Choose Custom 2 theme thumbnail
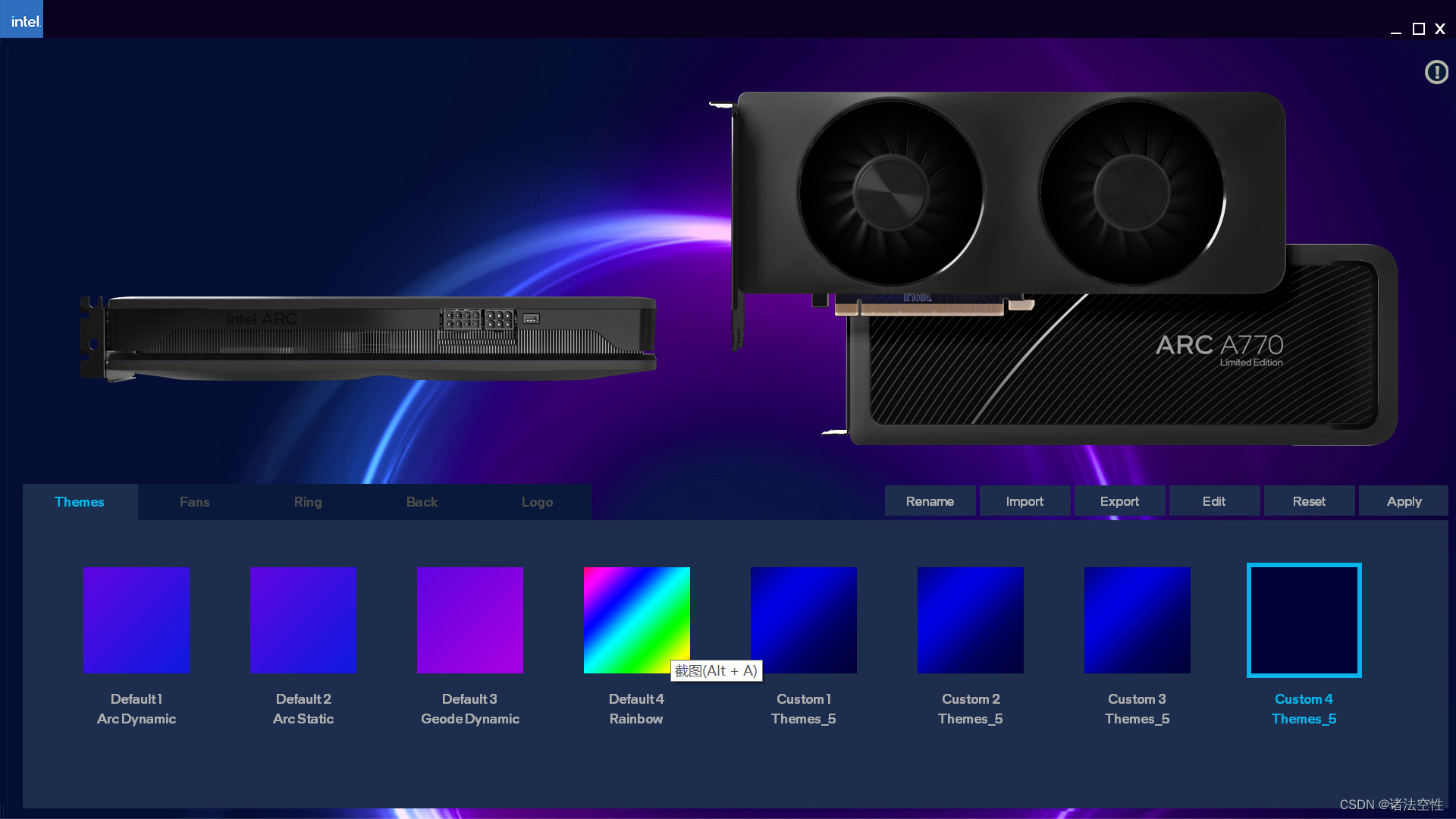This screenshot has width=1456, height=819. coord(971,620)
